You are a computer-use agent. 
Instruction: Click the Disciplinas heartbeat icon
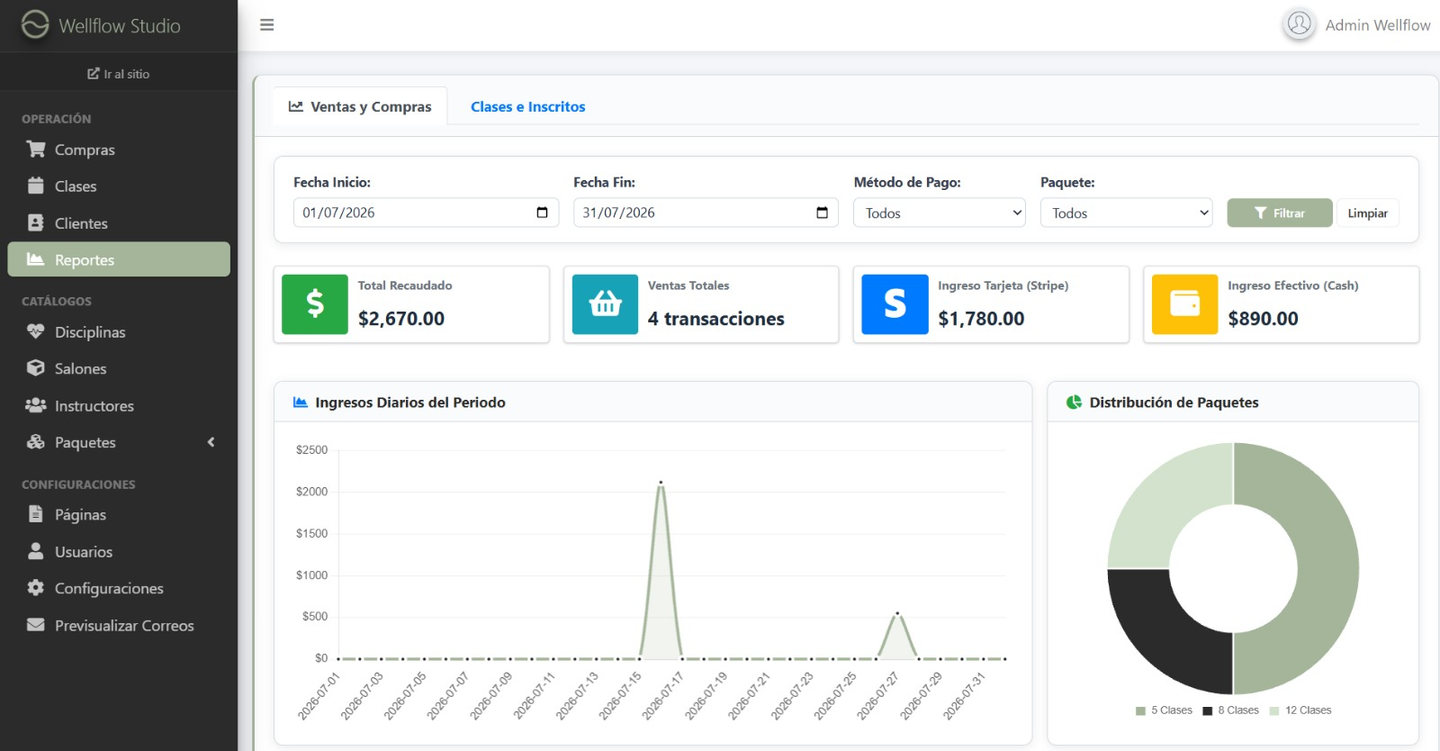coord(36,332)
